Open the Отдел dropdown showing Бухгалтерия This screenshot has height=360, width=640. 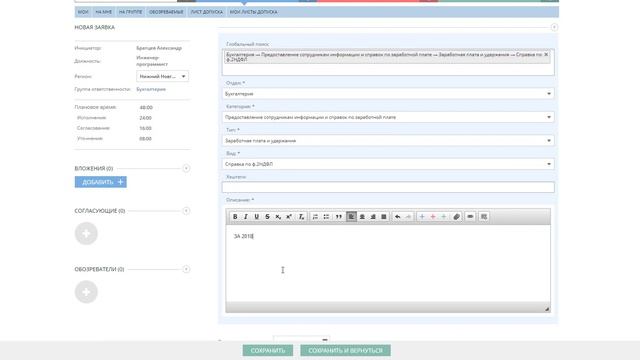tap(388, 94)
